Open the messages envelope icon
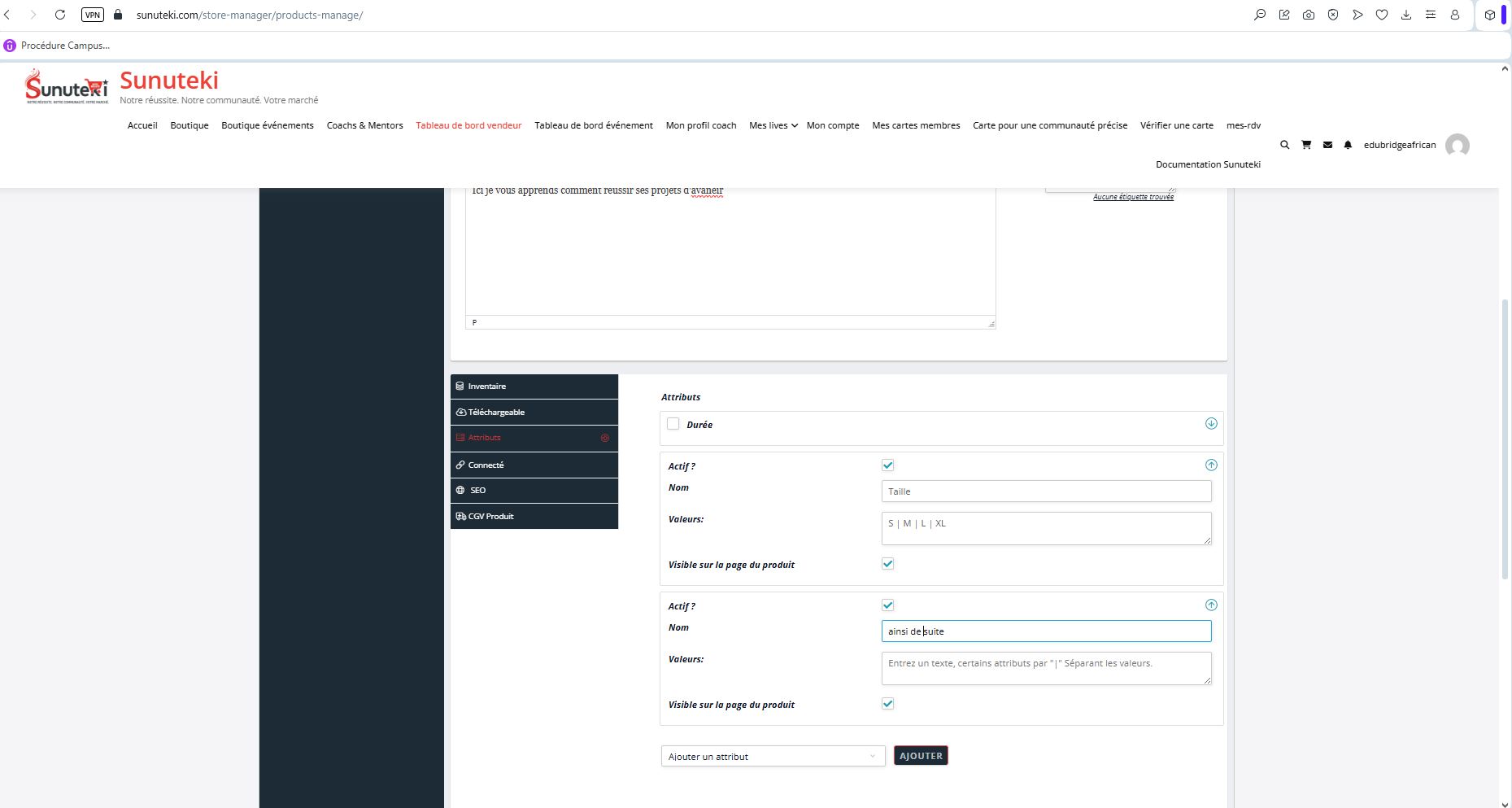The width and height of the screenshot is (1512, 808). [1327, 145]
